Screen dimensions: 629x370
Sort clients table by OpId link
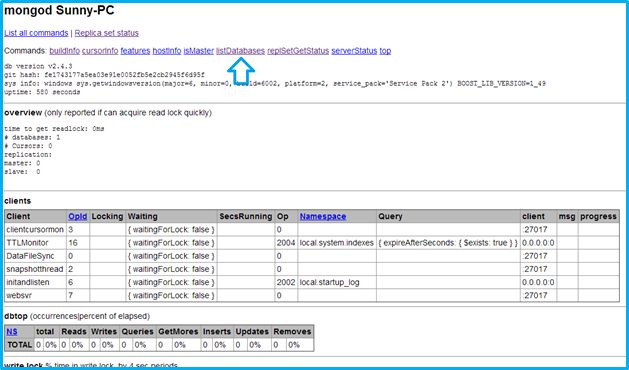[x=77, y=216]
